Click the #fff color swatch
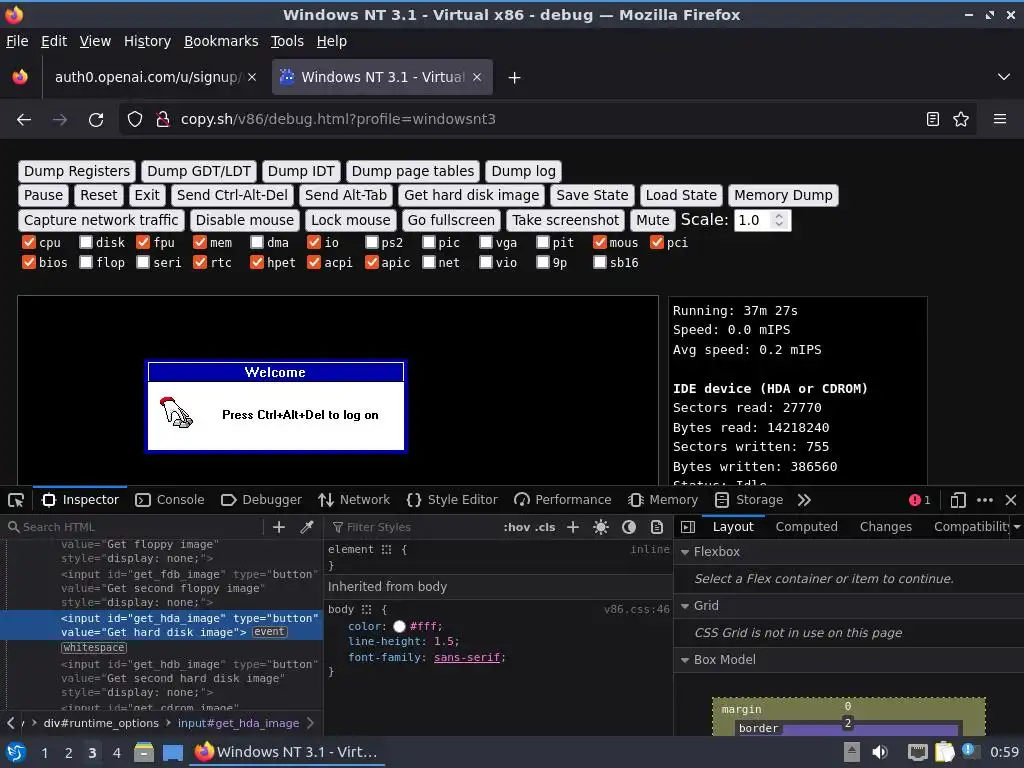 coord(399,627)
